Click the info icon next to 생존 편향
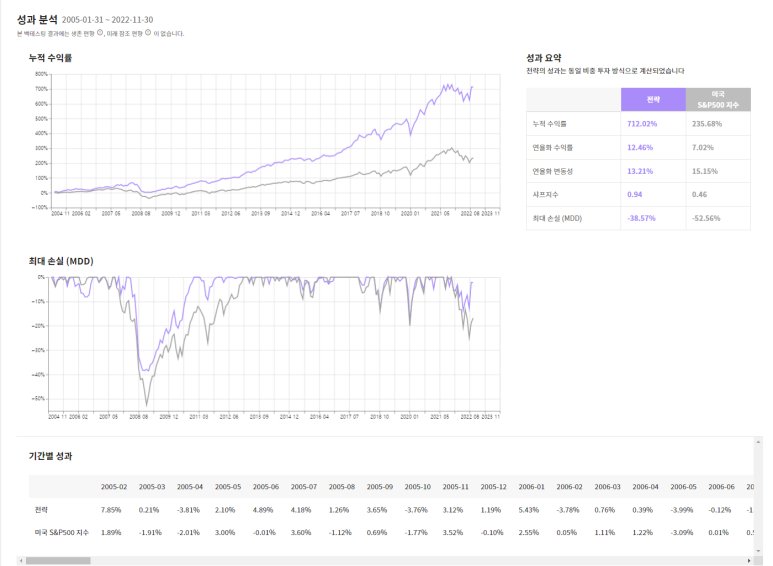 [100, 33]
